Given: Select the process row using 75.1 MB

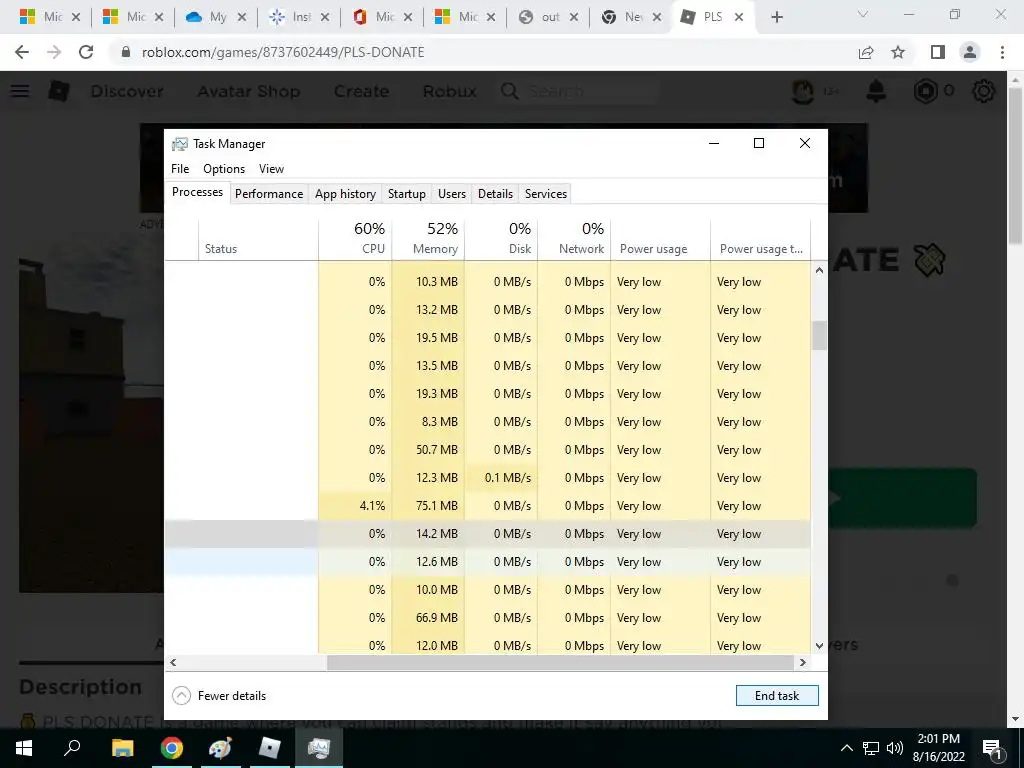Looking at the screenshot, I should (x=488, y=506).
